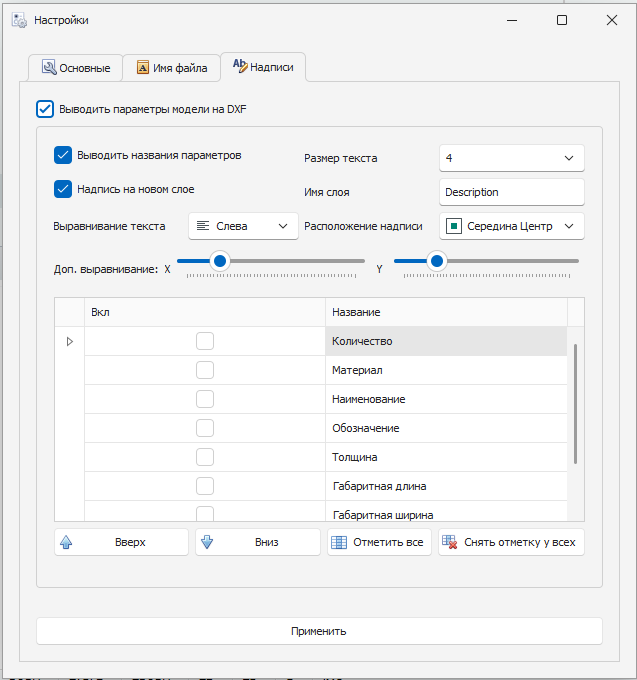Image resolution: width=637 pixels, height=680 pixels.
Task: Click the Настройки window title icon
Action: [x=19, y=20]
